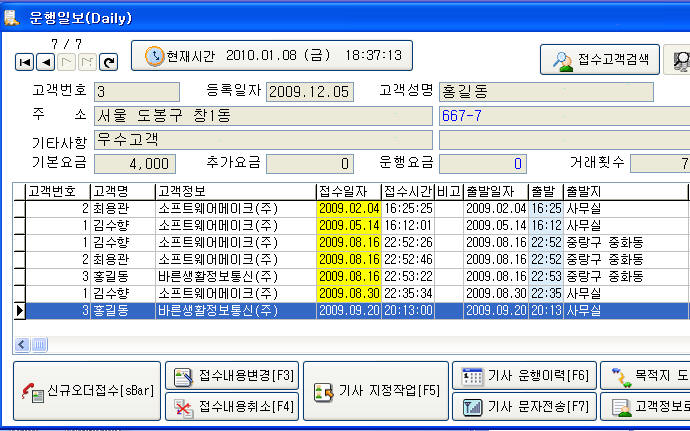Click the 추가요금 field
Viewport: 690px width, 431px height.
pos(310,164)
